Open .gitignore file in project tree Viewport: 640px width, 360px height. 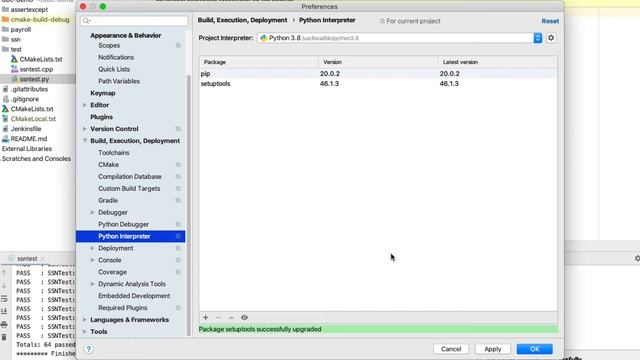coord(25,99)
